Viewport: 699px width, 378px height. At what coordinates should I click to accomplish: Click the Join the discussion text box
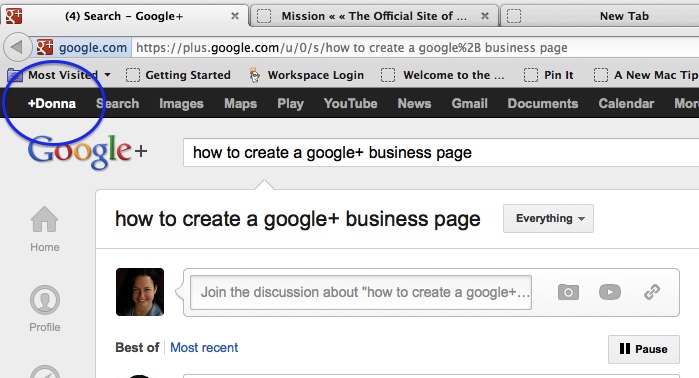tap(361, 292)
